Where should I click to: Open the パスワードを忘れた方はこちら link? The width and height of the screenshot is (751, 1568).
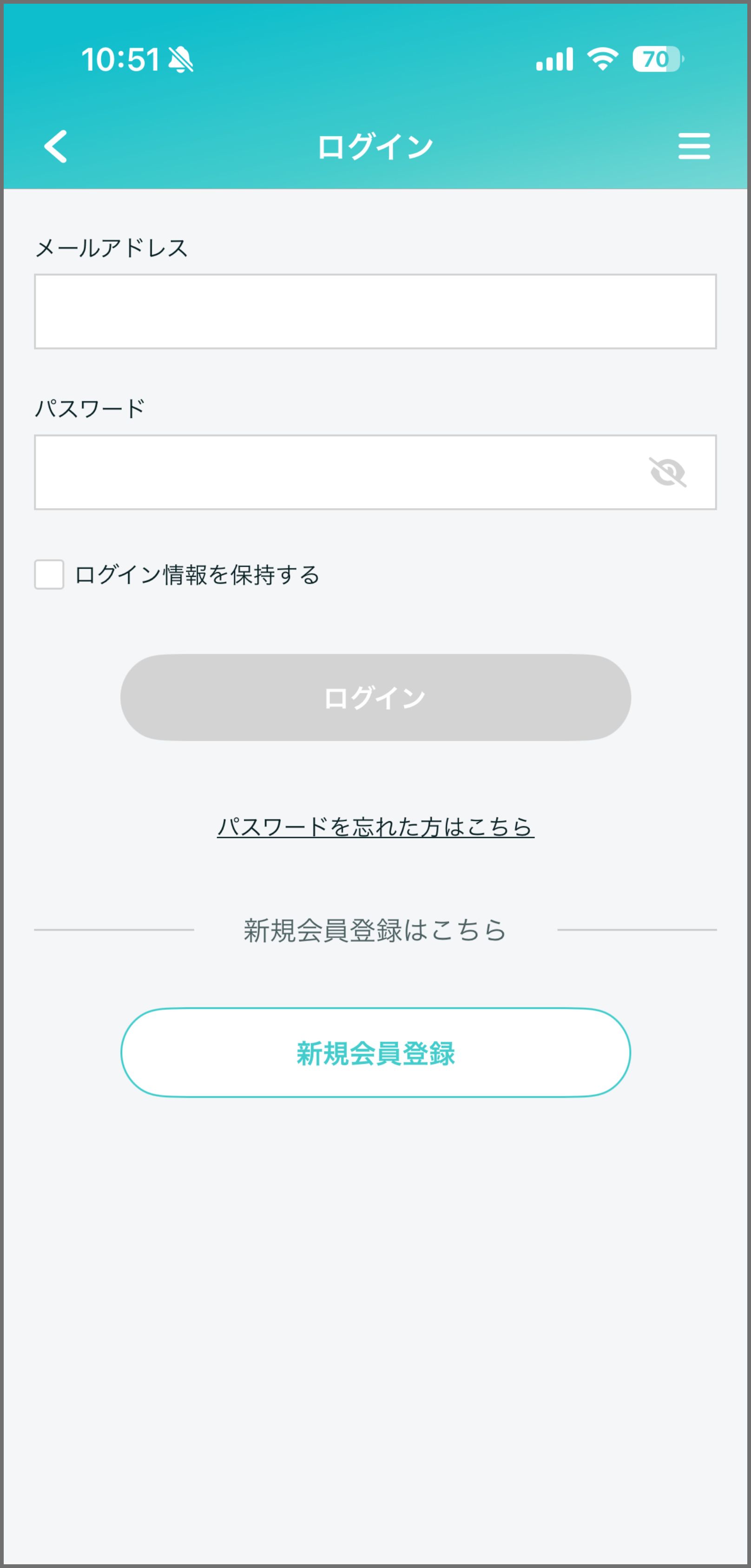click(375, 827)
